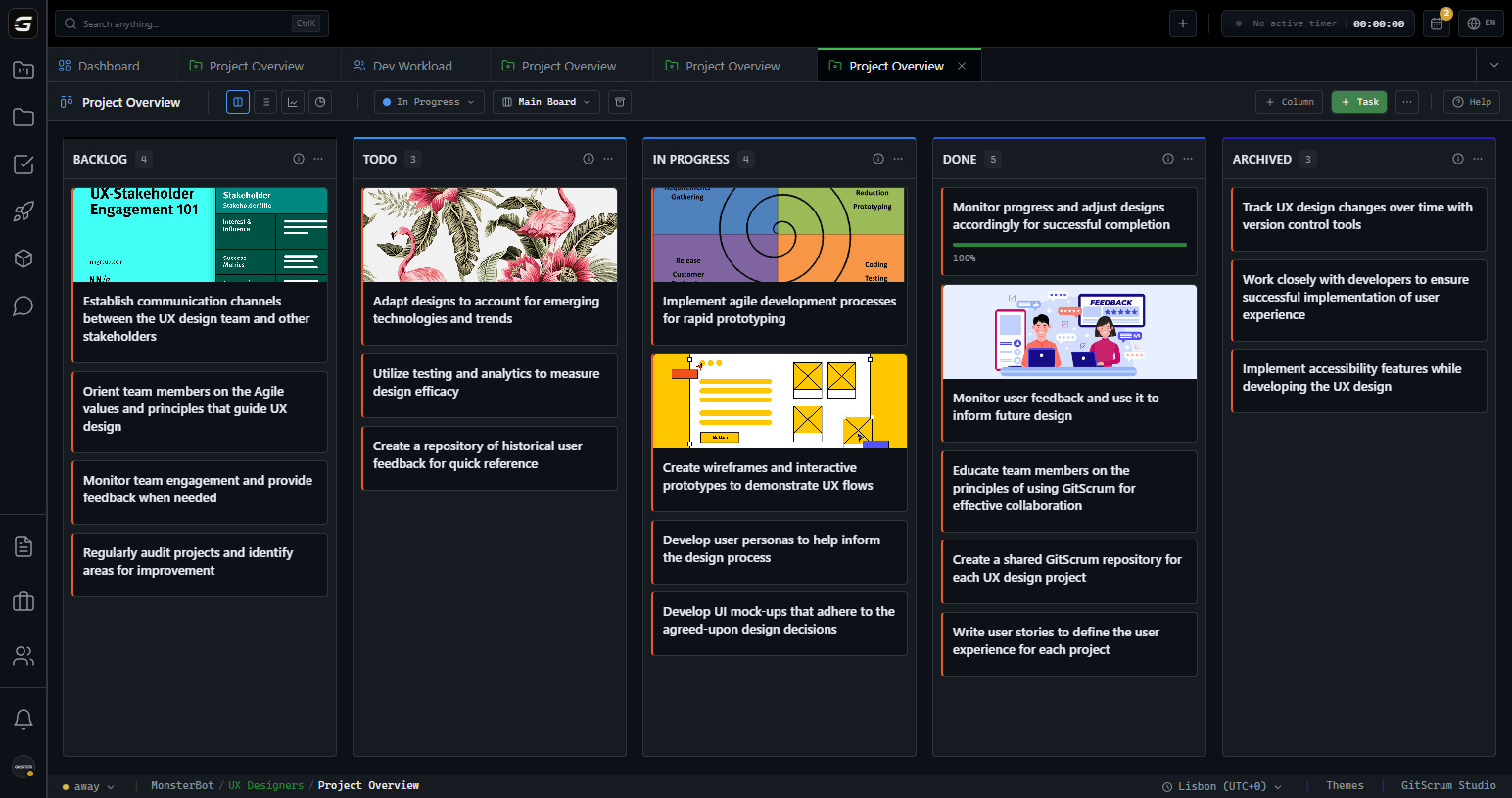Image resolution: width=1512 pixels, height=798 pixels.
Task: Open the rocket Sprints icon in sidebar
Action: (23, 211)
